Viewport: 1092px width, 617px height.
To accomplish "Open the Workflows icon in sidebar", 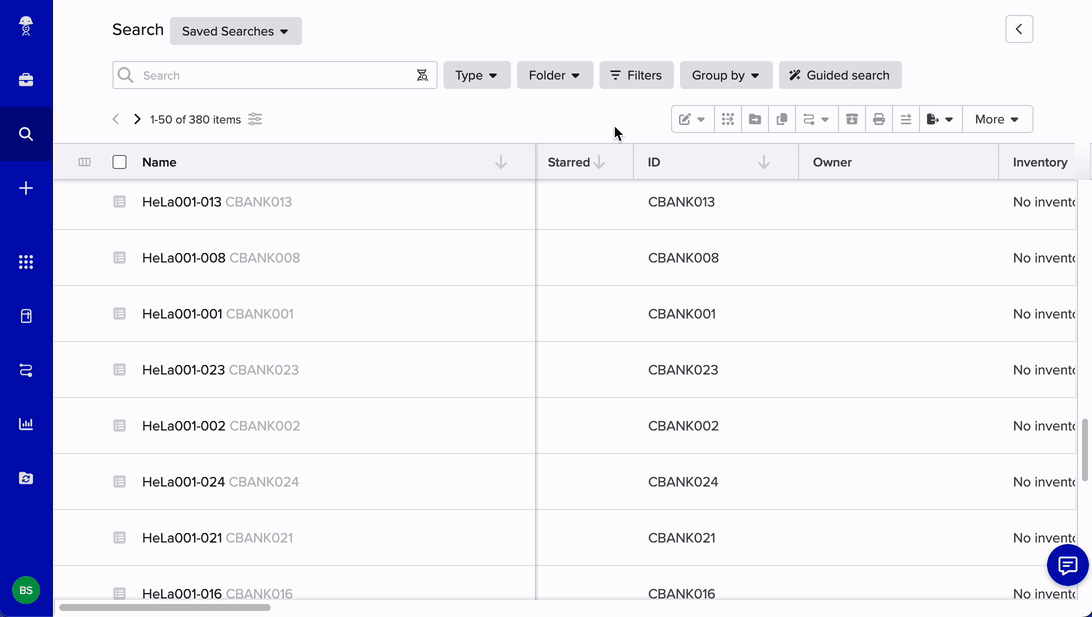I will [26, 370].
